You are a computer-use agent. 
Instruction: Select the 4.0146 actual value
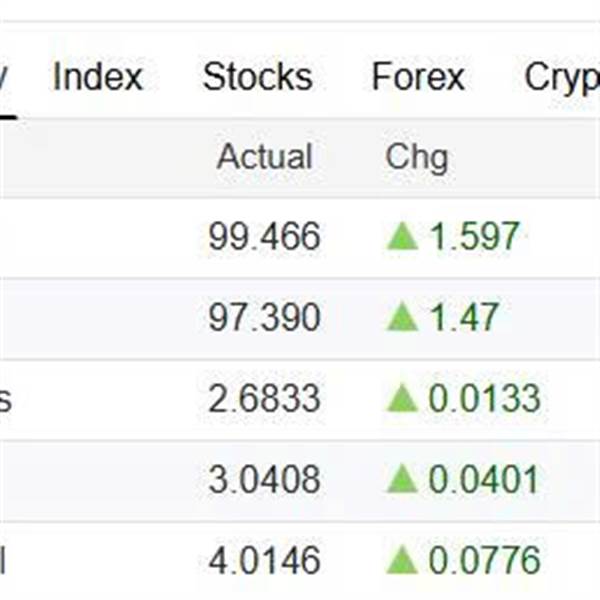tap(264, 560)
